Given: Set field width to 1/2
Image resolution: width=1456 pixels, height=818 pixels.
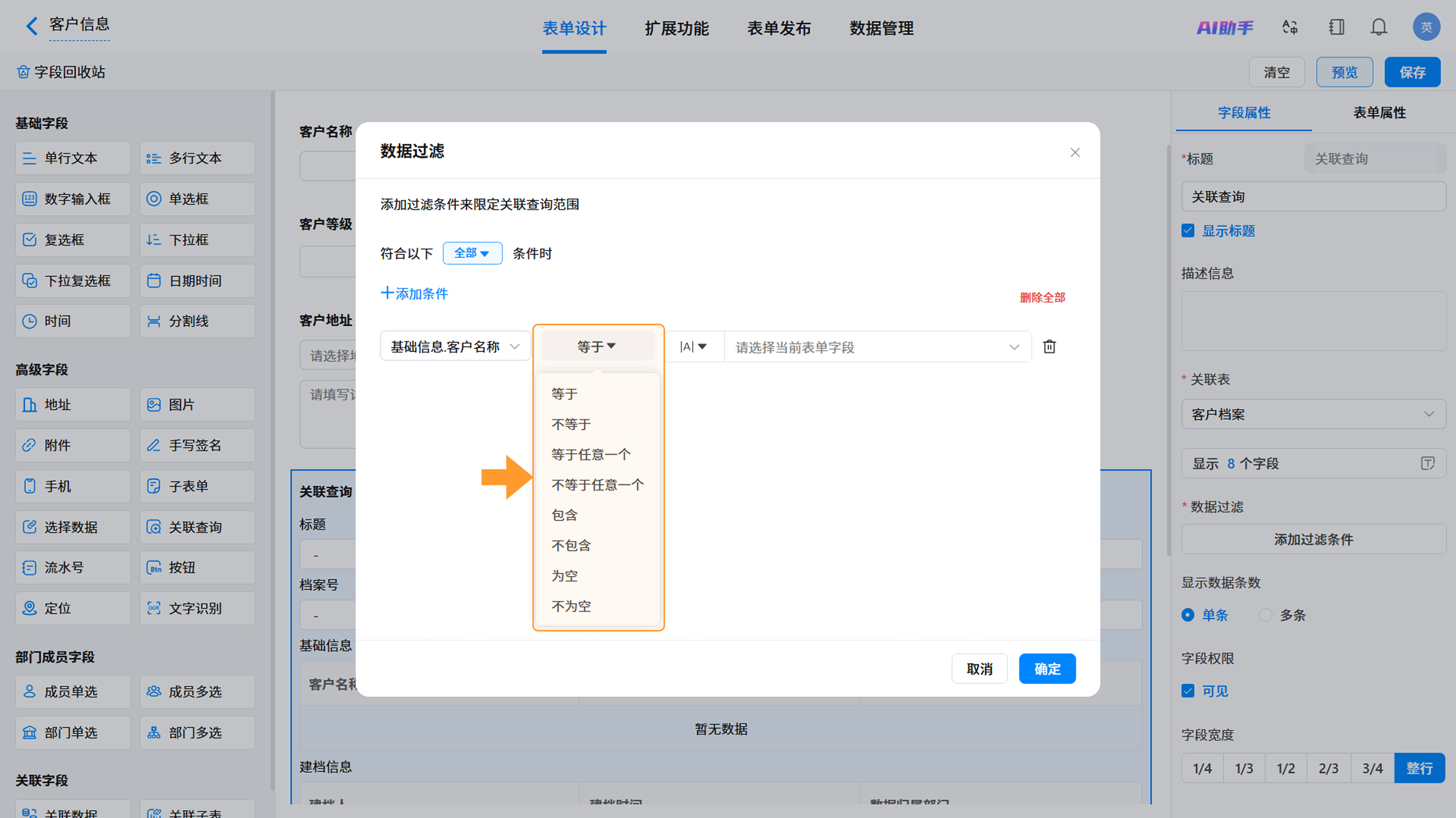Looking at the screenshot, I should coord(1285,768).
